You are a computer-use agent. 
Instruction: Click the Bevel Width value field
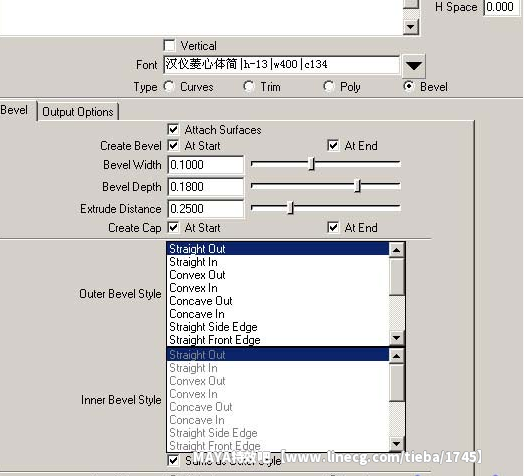pos(206,165)
